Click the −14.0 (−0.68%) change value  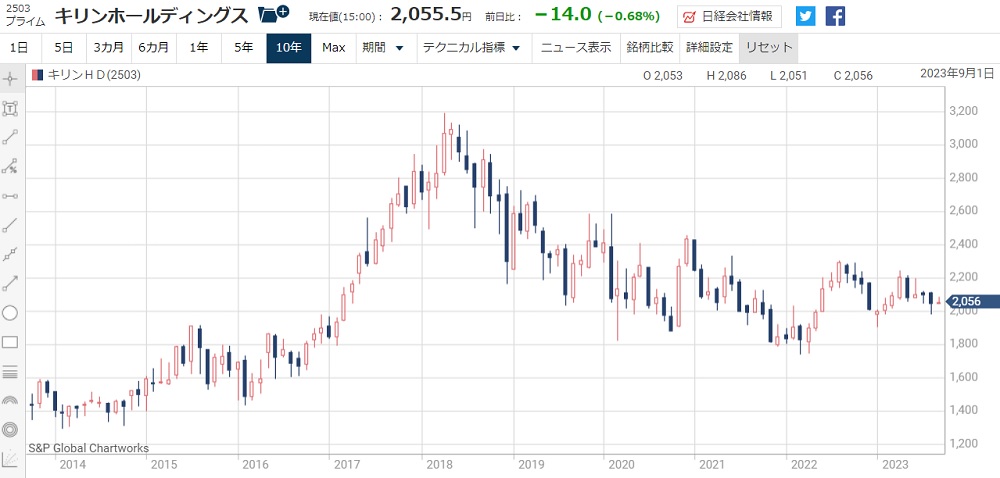point(597,15)
